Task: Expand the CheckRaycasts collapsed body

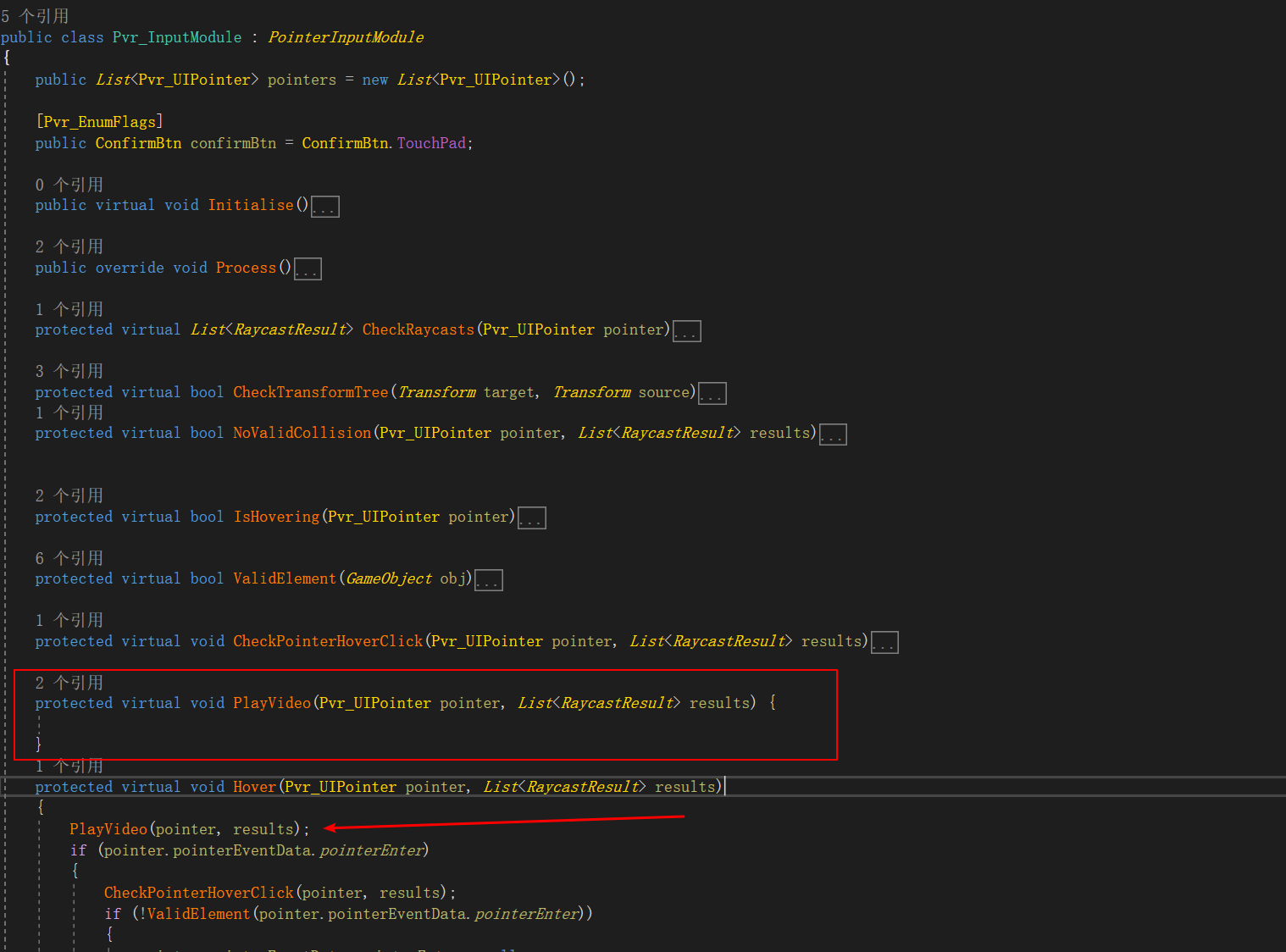Action: (686, 330)
